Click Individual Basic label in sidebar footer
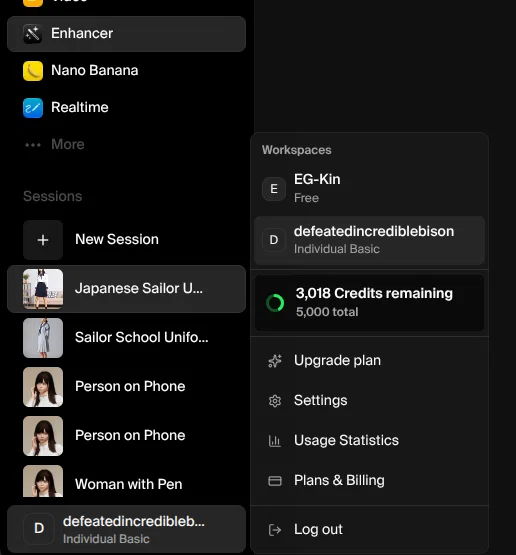Viewport: 516px width, 555px height. point(106,539)
